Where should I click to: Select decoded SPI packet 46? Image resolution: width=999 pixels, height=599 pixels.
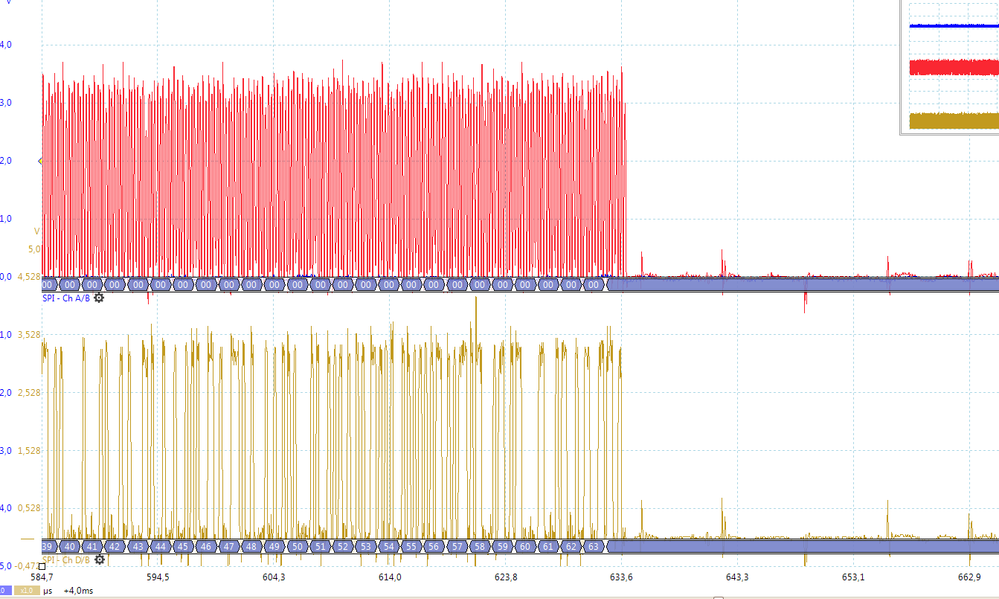point(205,546)
